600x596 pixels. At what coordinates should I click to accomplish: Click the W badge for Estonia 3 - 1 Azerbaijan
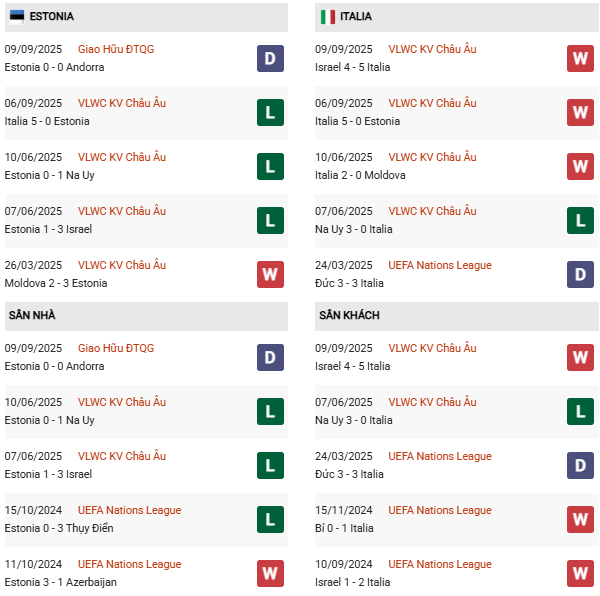coord(270,573)
